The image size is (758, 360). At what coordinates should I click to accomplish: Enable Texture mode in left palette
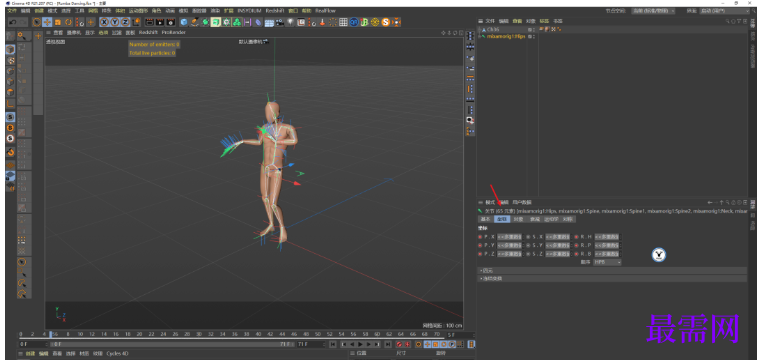(10, 60)
